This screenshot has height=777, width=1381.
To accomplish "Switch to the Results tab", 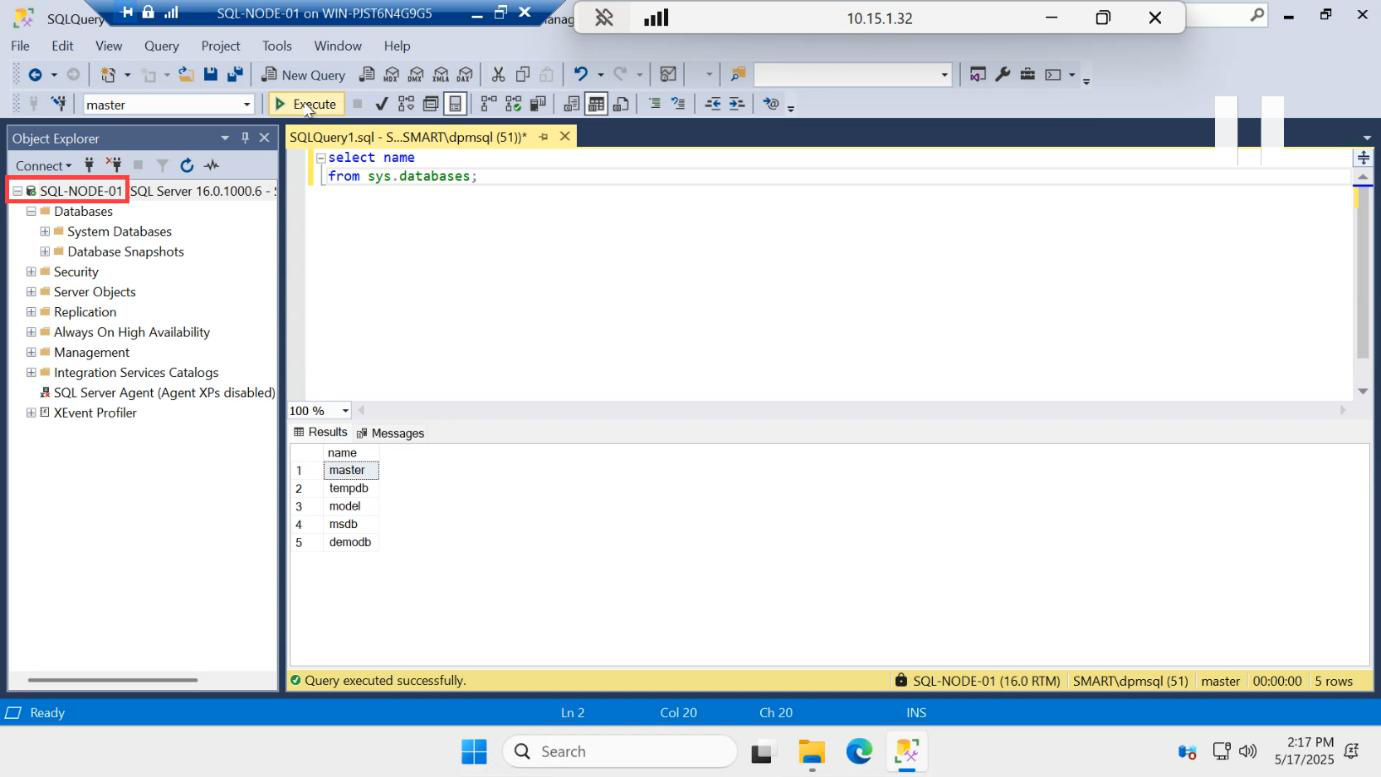I will [x=320, y=432].
